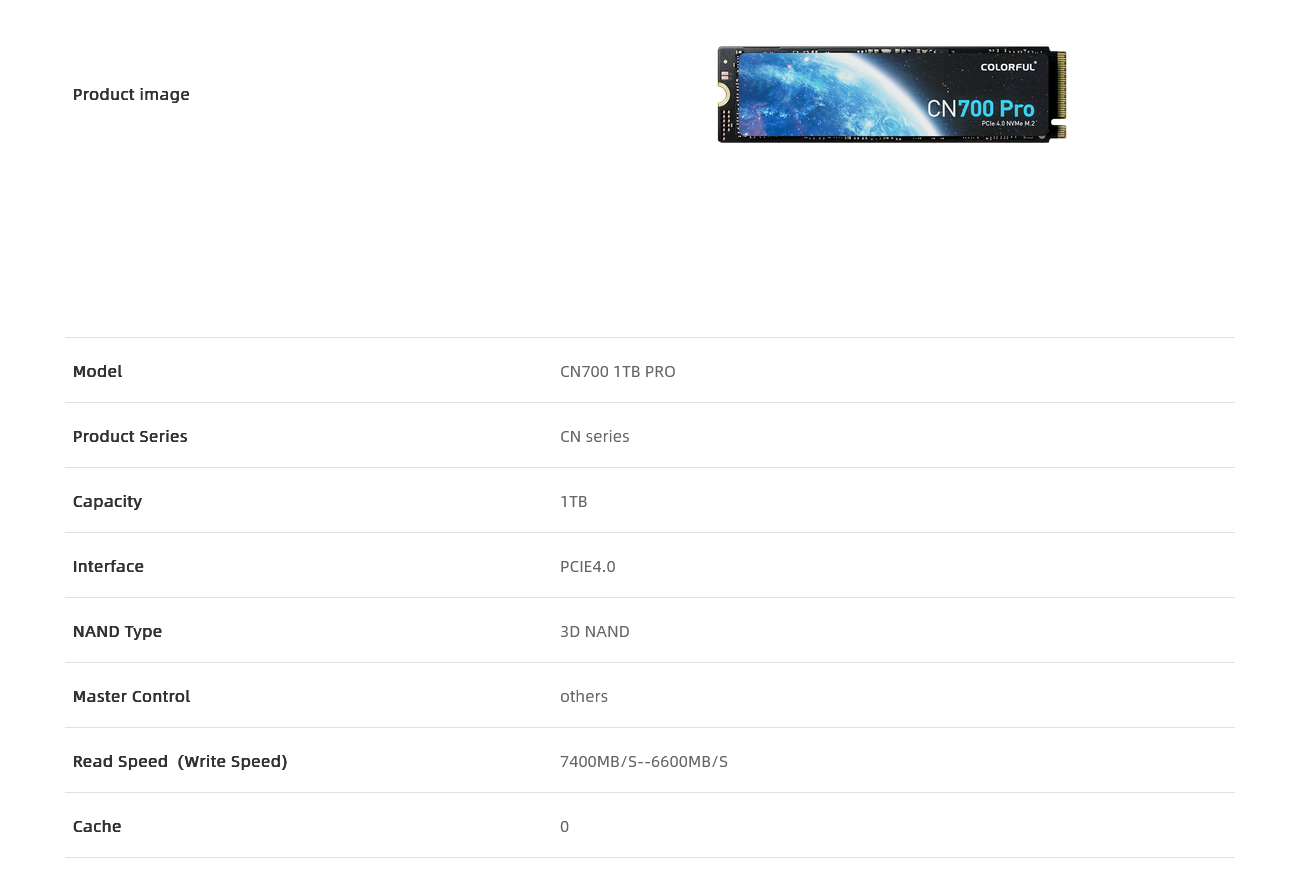Image resolution: width=1299 pixels, height=886 pixels.
Task: Click the Cache value 0
Action: (565, 826)
